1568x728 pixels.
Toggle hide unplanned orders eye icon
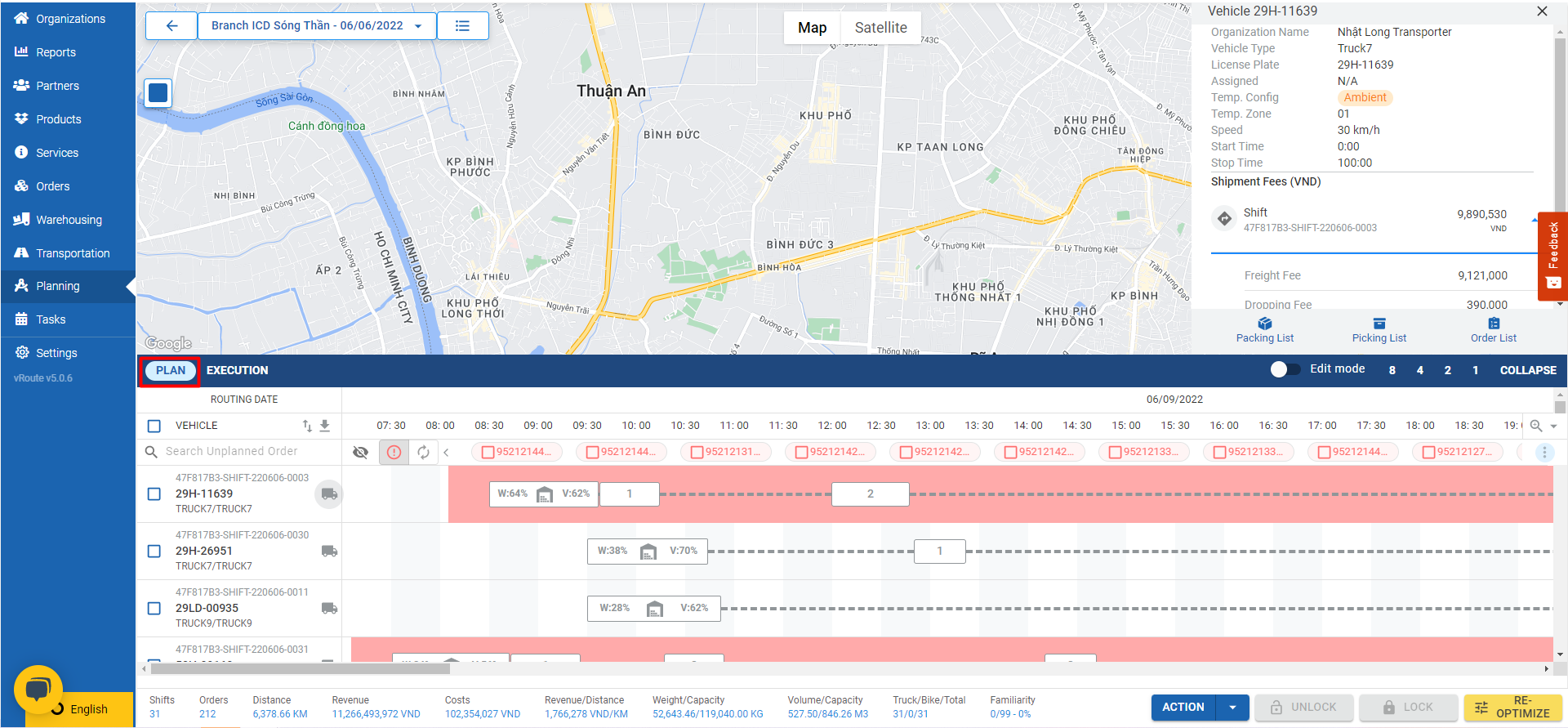point(360,452)
